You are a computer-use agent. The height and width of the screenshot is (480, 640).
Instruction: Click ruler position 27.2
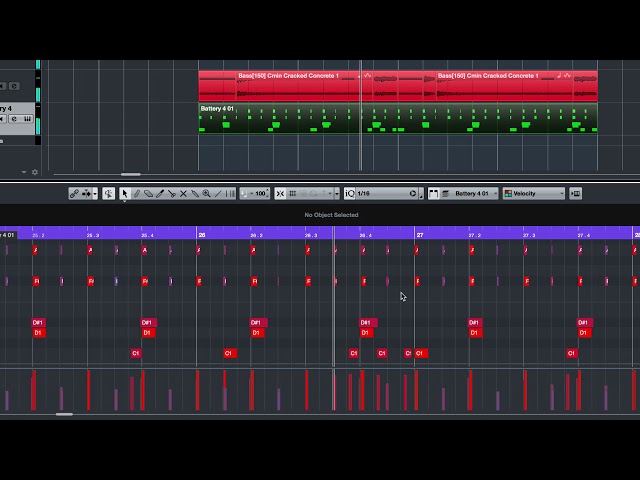[475, 236]
